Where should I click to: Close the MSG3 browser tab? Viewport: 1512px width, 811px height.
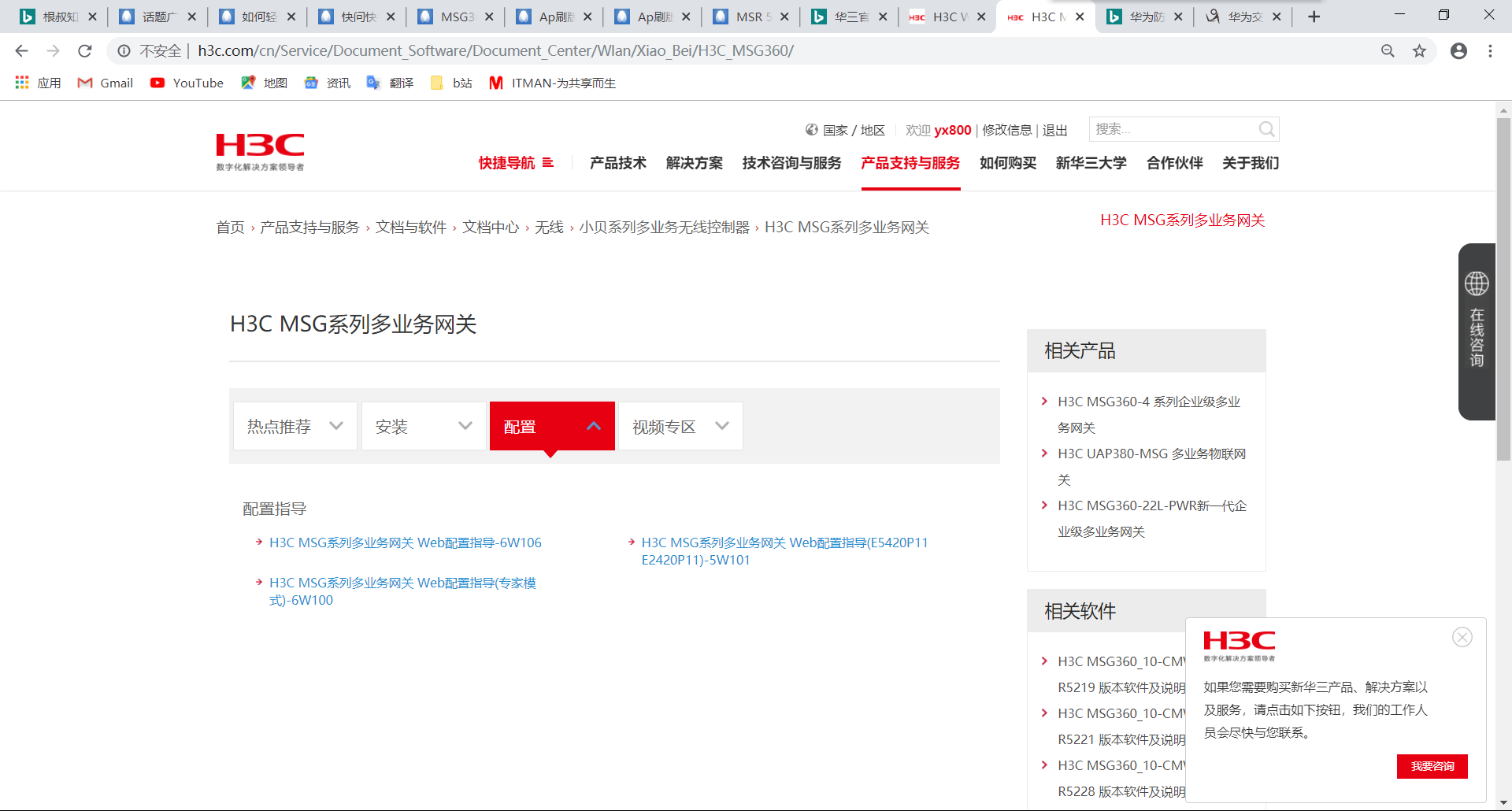coord(489,17)
